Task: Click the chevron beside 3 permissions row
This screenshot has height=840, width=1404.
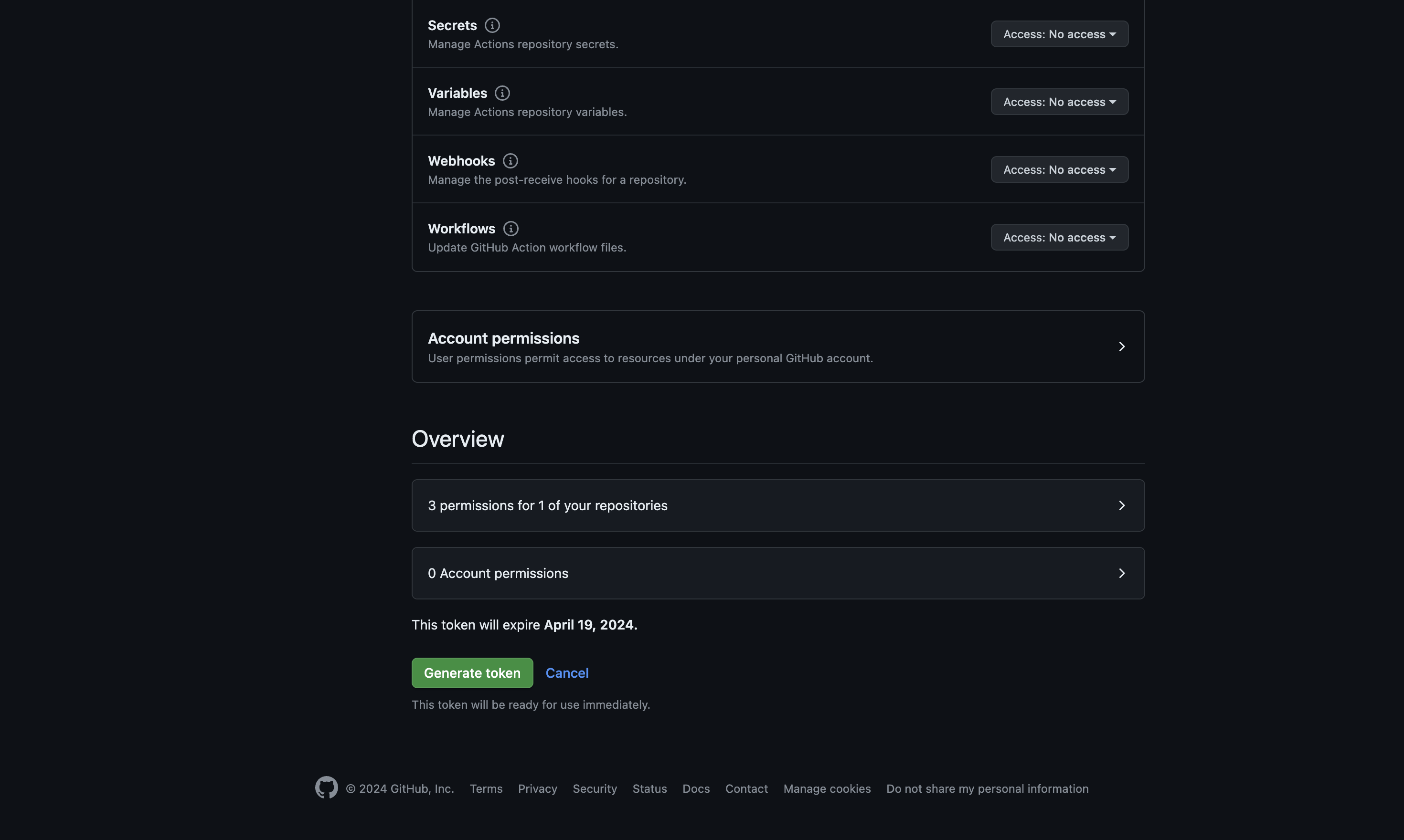Action: (1122, 505)
